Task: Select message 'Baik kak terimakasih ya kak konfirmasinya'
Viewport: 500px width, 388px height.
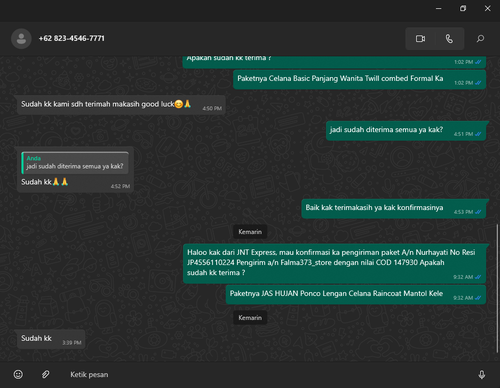Action: click(x=394, y=209)
